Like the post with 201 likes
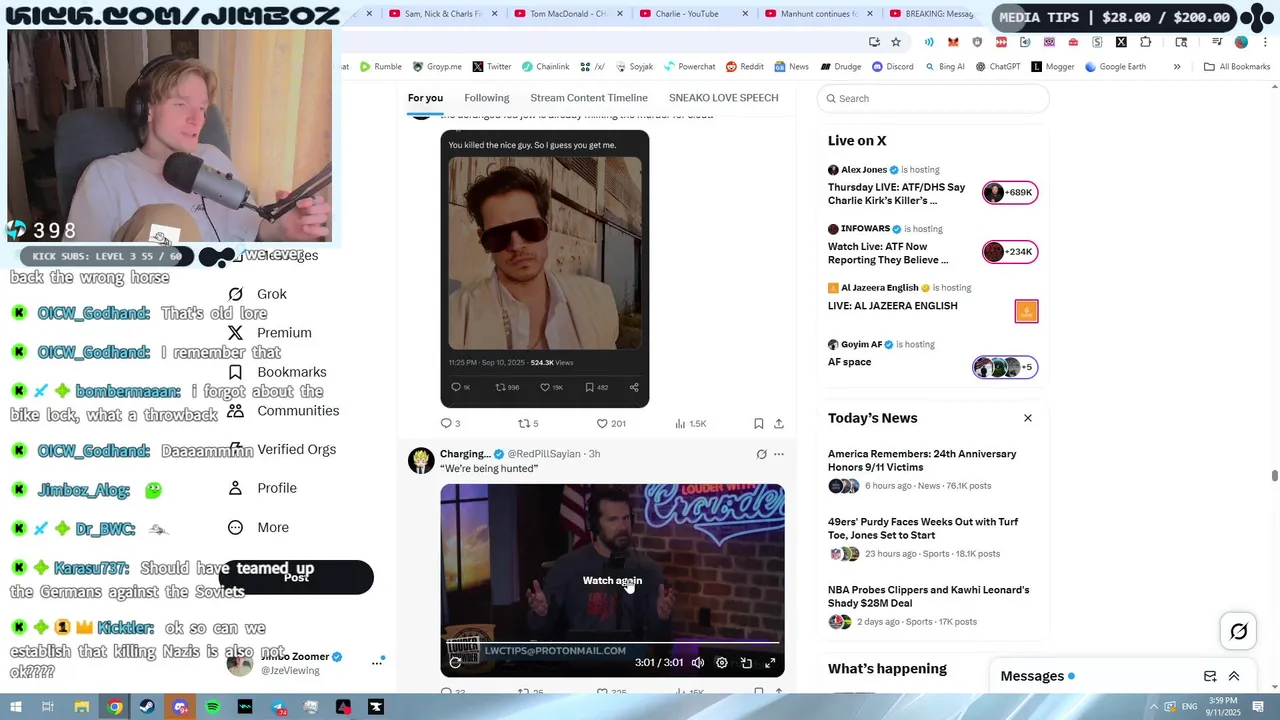Screen dimensions: 1280x720 coord(610,423)
